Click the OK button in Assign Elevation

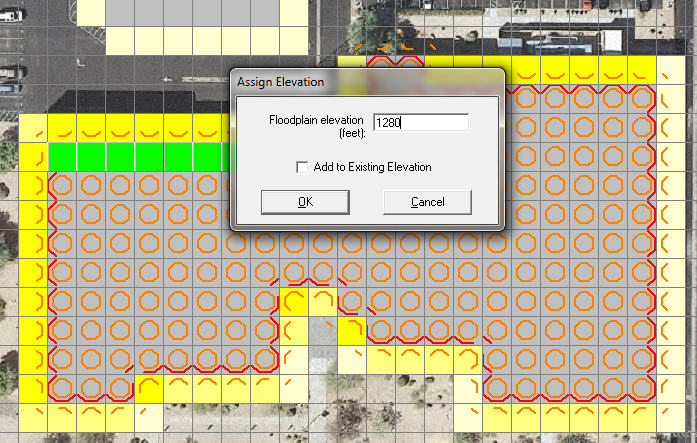pos(305,202)
